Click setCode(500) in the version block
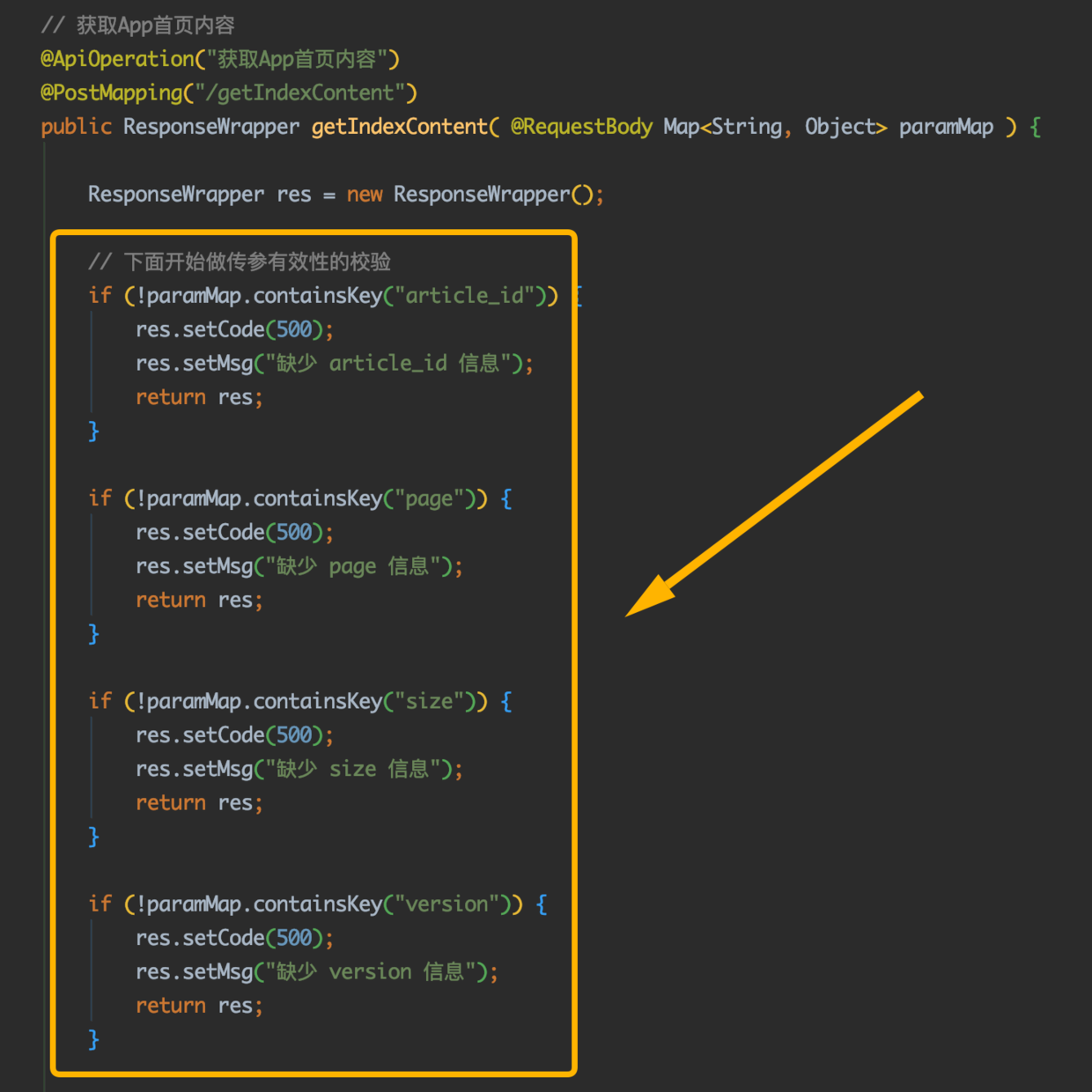This screenshot has height=1092, width=1092. coord(234,939)
